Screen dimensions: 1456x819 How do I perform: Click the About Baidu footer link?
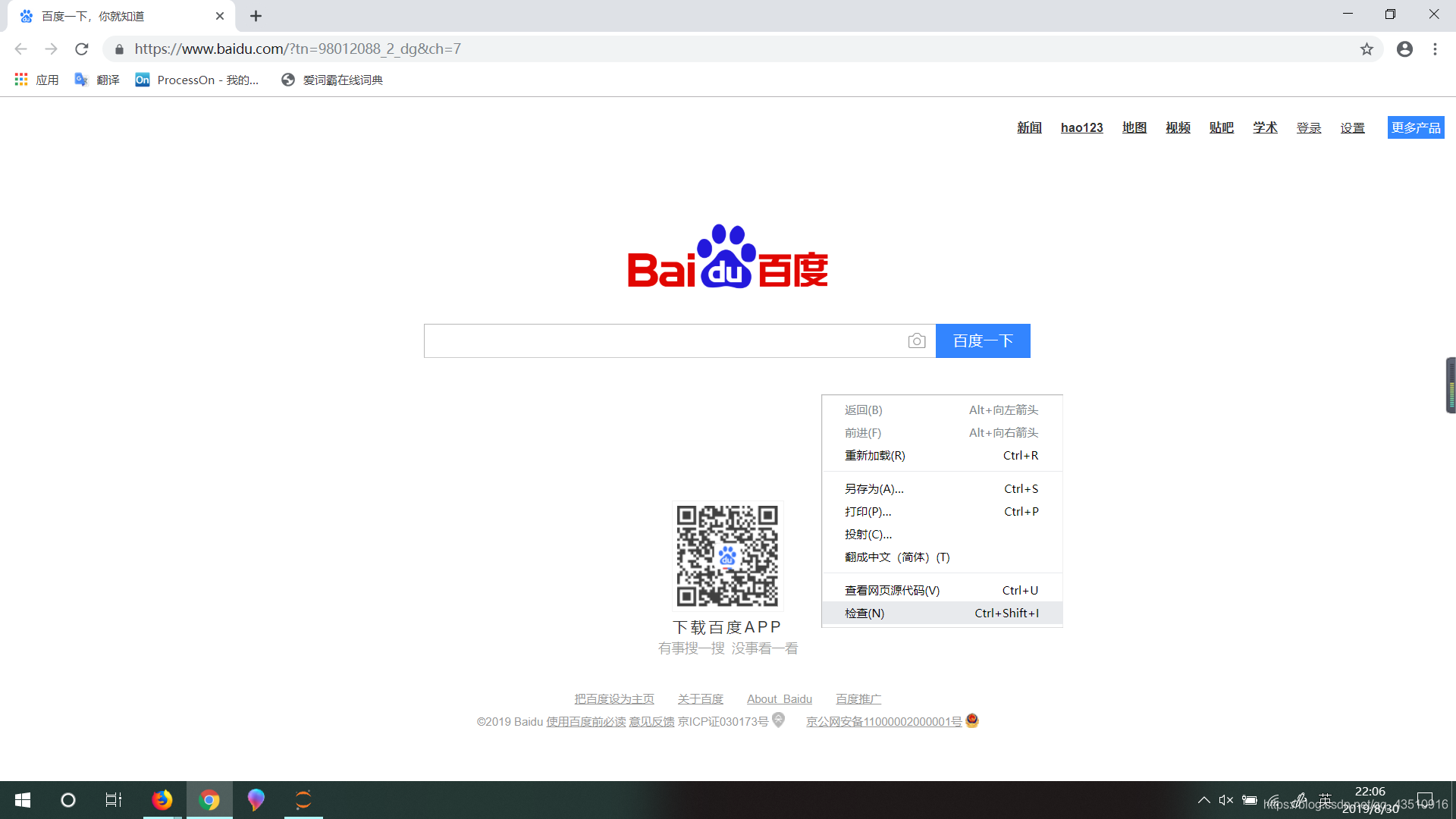tap(780, 699)
